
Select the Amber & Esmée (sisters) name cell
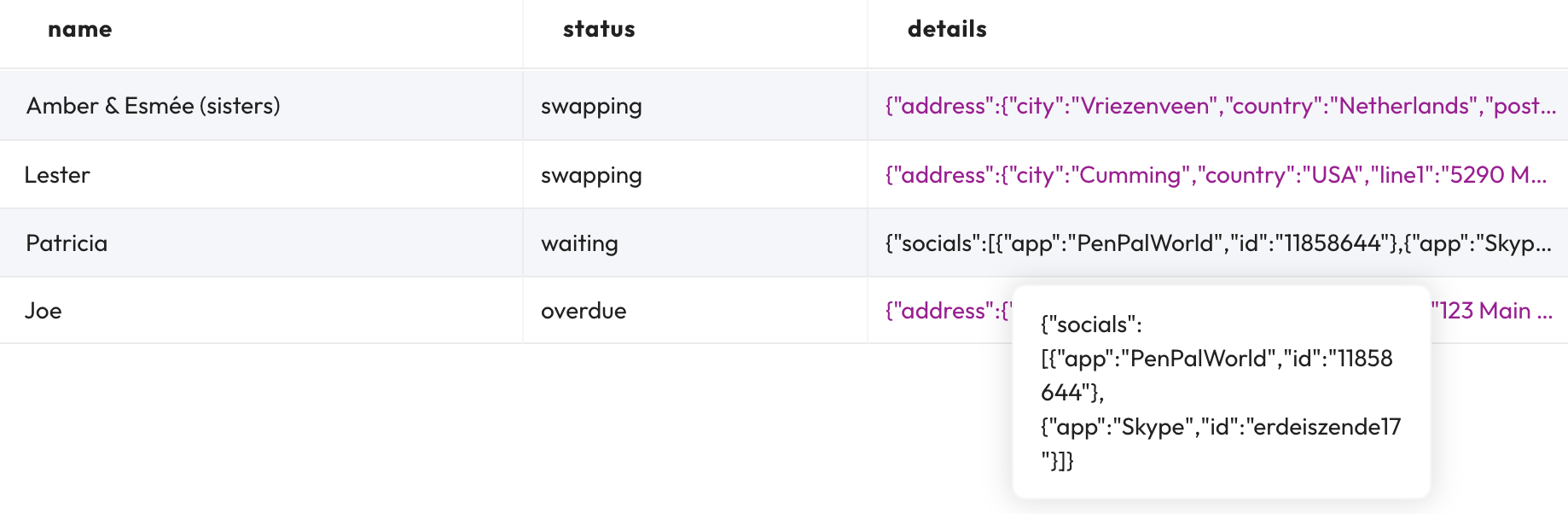(154, 106)
